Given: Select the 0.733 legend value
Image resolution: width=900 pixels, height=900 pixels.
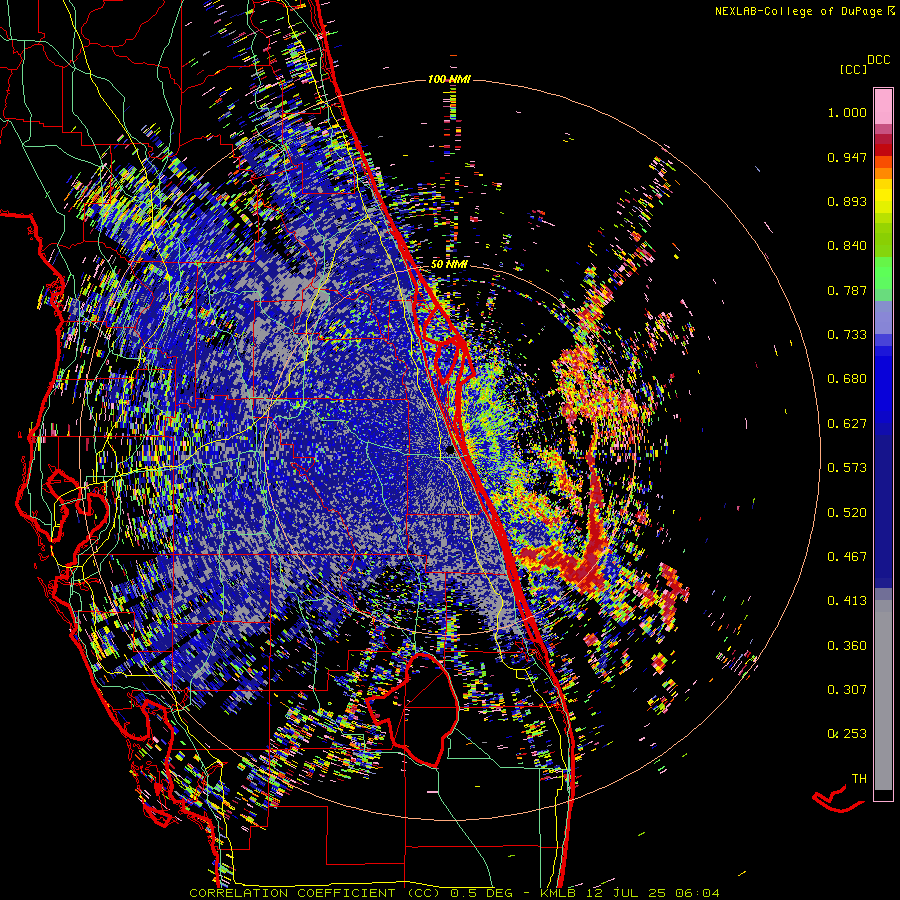Looking at the screenshot, I should (x=847, y=335).
